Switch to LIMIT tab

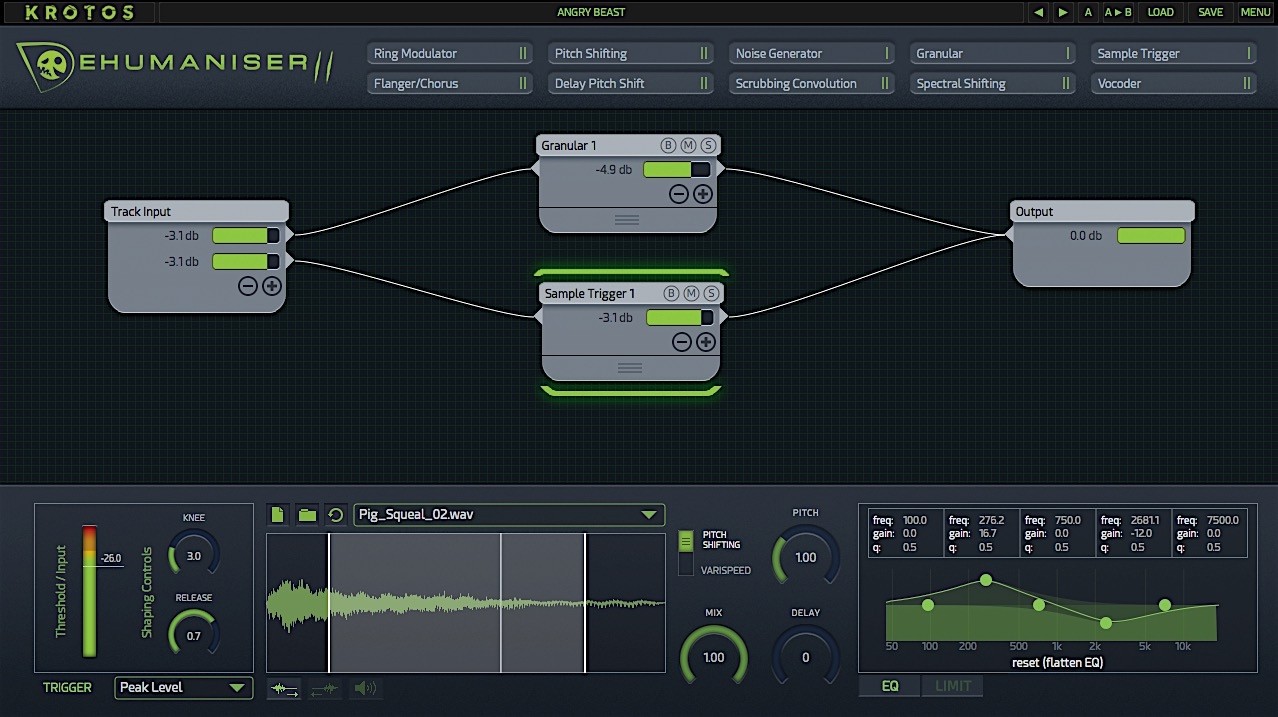953,686
